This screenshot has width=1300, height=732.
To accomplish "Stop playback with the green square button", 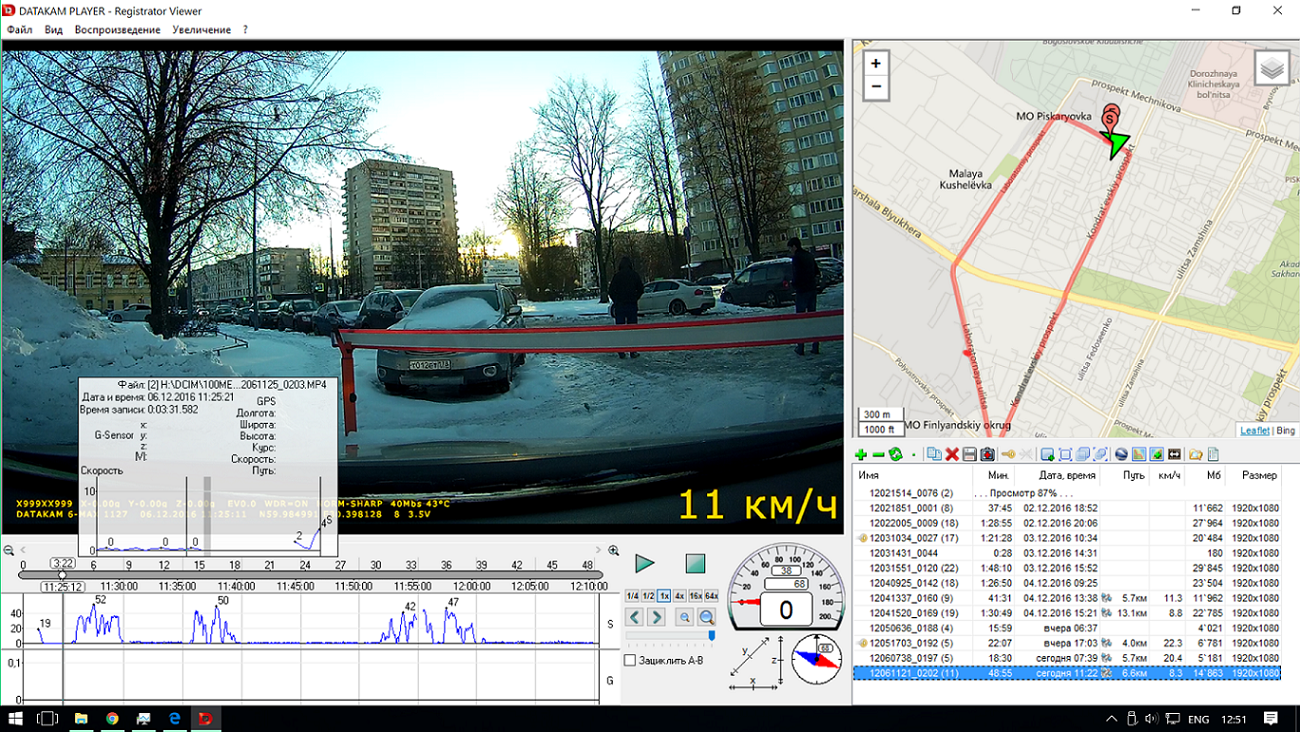I will pos(695,564).
